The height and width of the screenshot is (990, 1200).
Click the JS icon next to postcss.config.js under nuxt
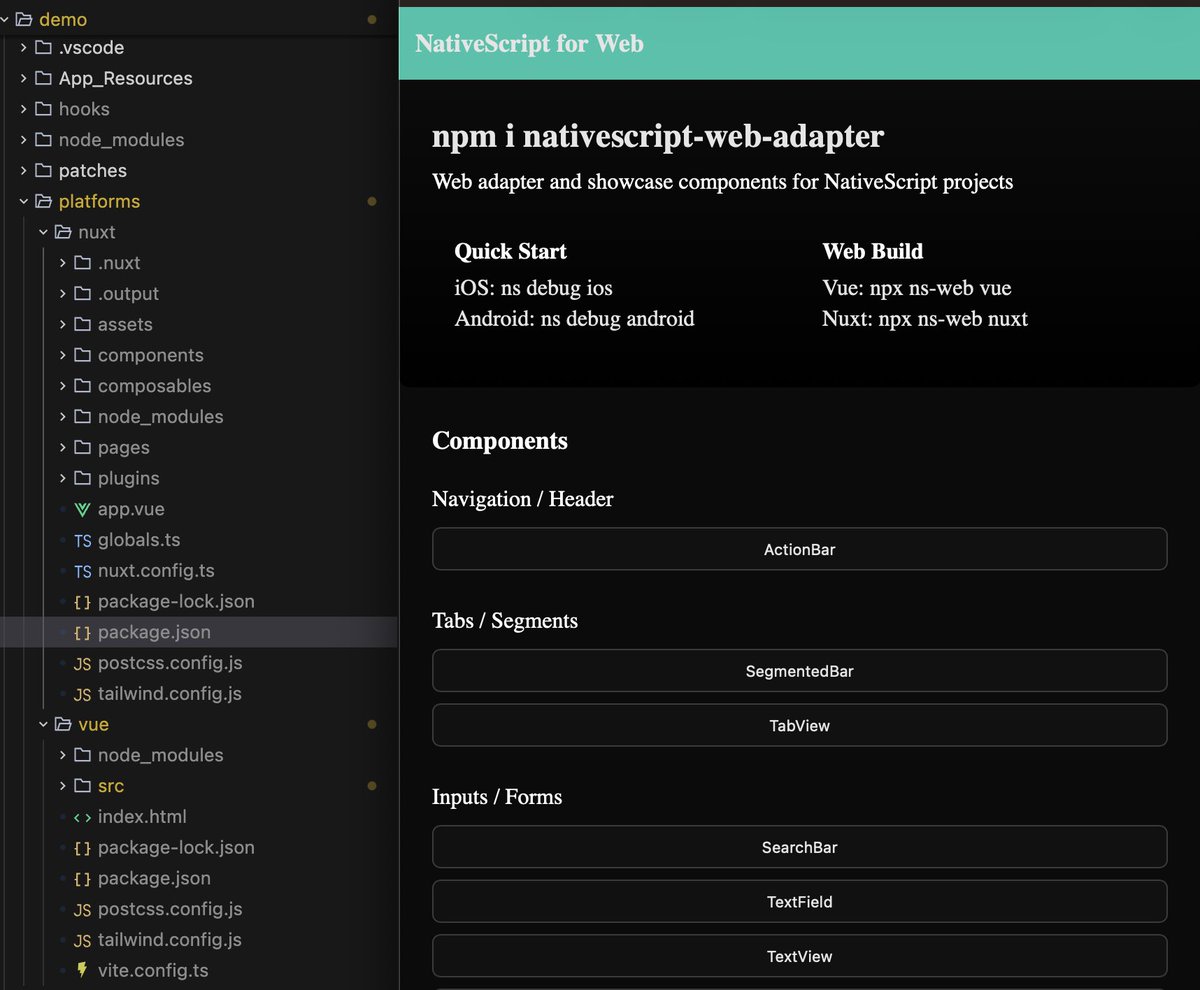pos(82,663)
